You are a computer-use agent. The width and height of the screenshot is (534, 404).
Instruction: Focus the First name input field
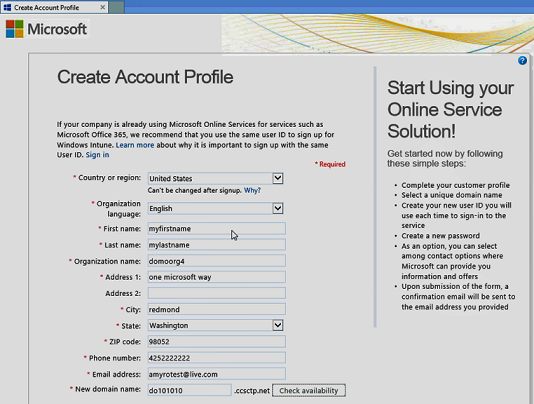(x=217, y=229)
